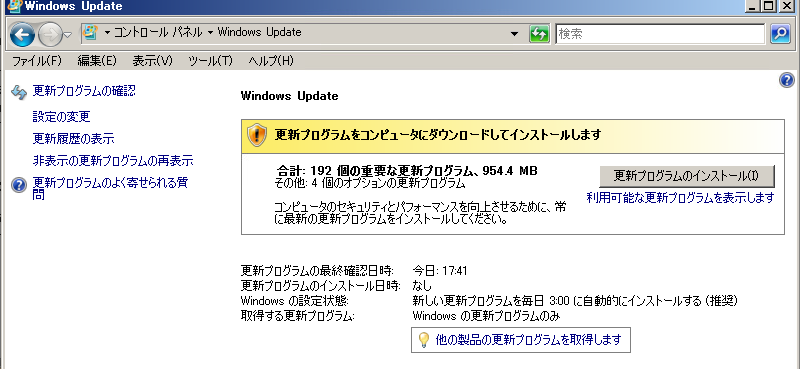The width and height of the screenshot is (800, 369).
Task: Click the Windows Update page heading
Action: coord(289,96)
